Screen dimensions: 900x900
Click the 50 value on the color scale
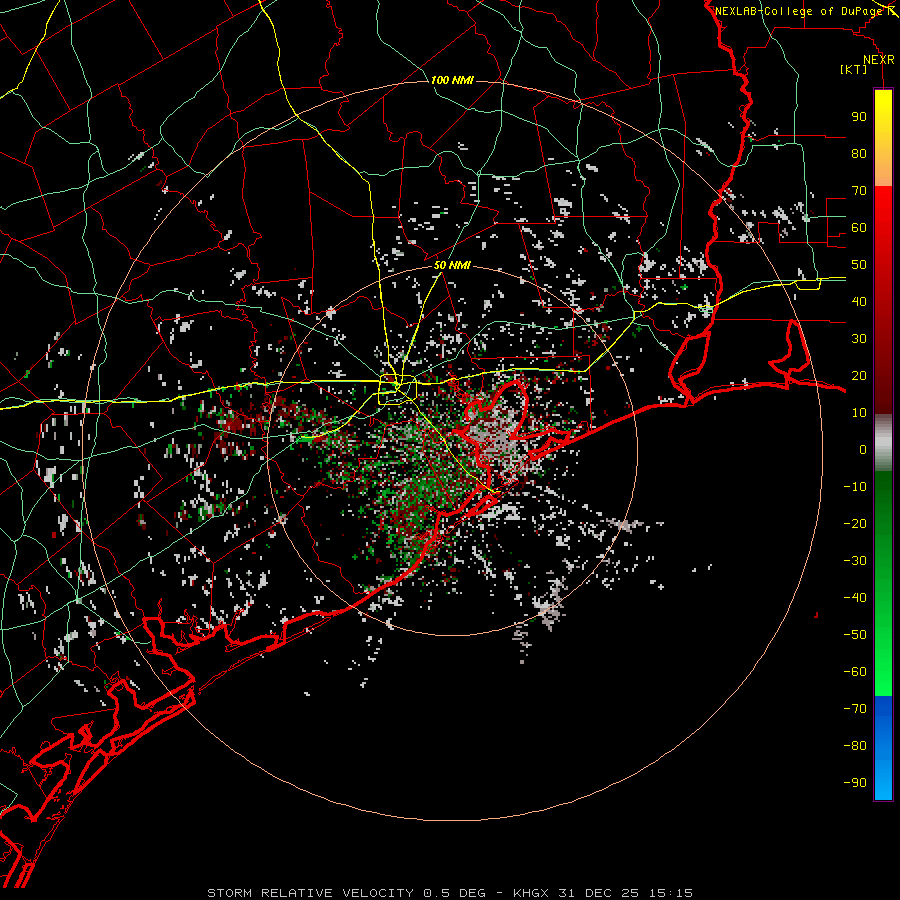pyautogui.click(x=859, y=265)
